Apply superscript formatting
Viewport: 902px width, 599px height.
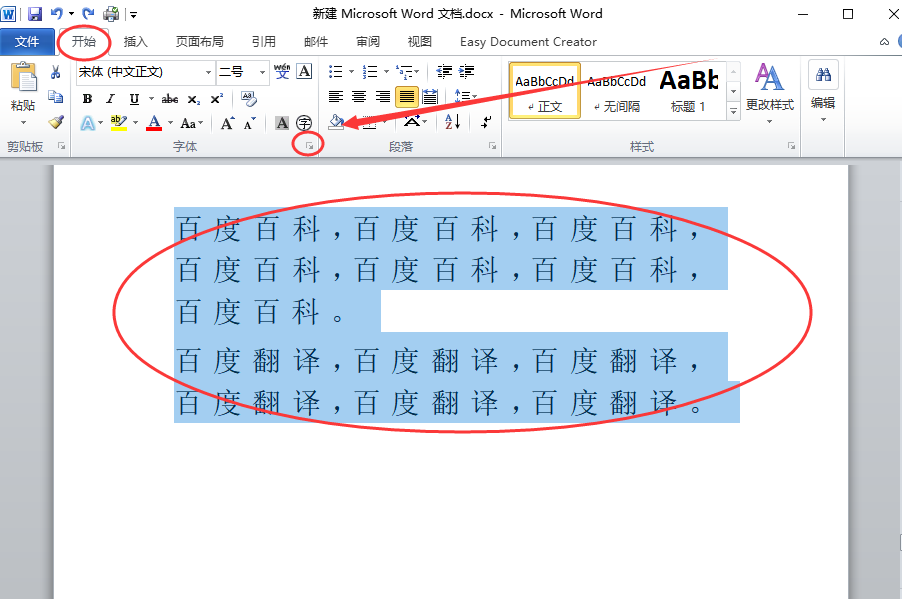click(216, 99)
